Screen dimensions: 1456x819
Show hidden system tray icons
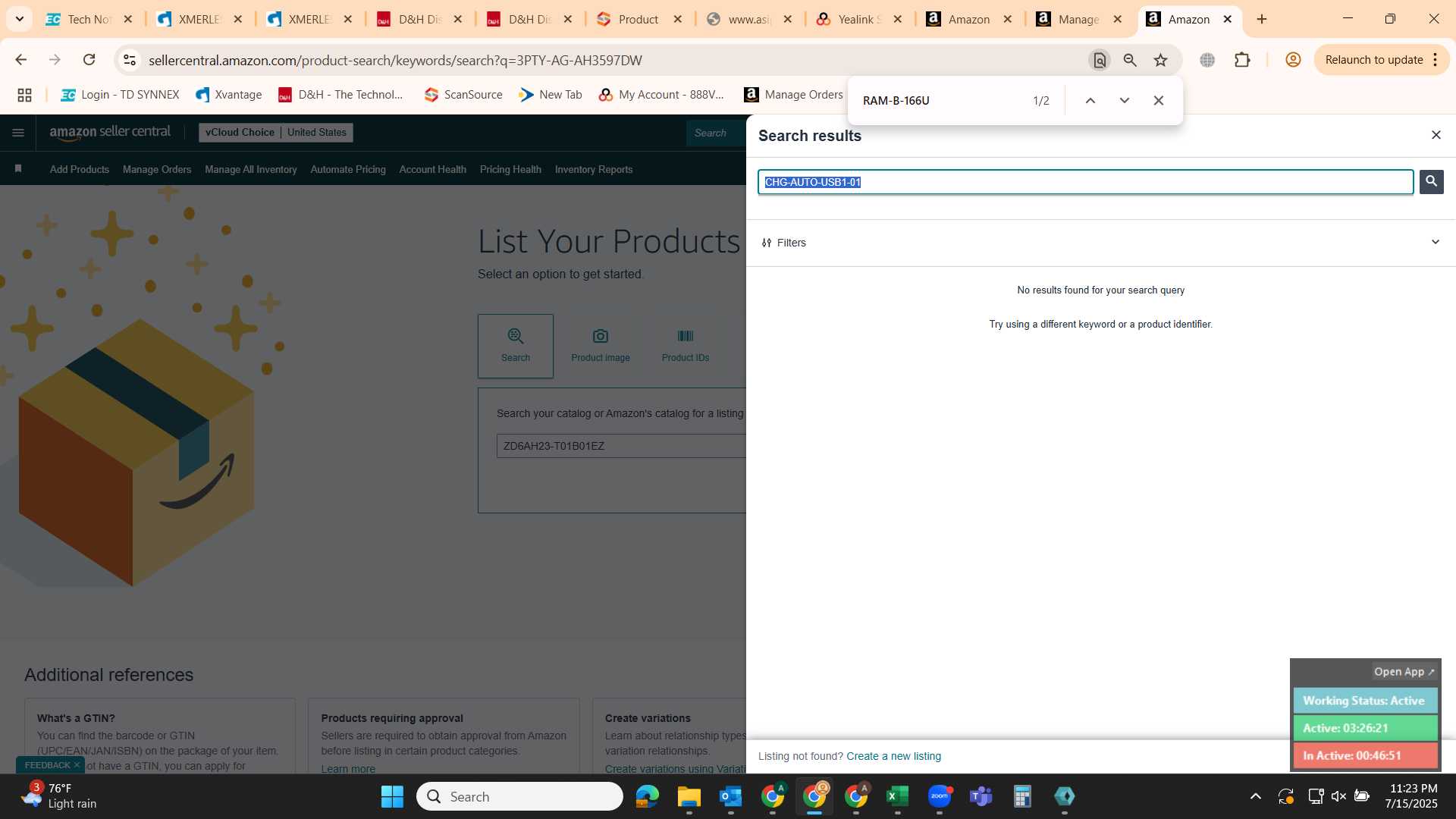[x=1255, y=796]
